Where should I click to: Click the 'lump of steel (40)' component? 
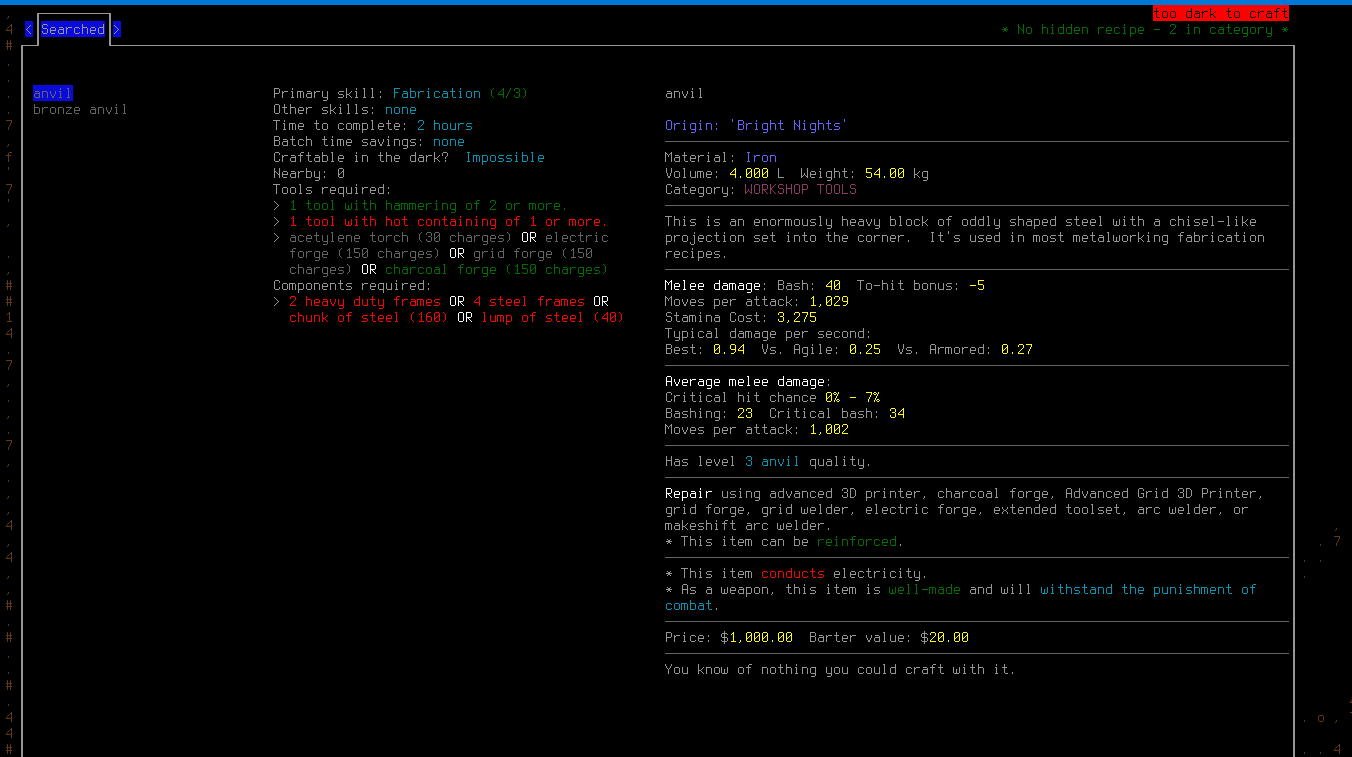click(553, 318)
